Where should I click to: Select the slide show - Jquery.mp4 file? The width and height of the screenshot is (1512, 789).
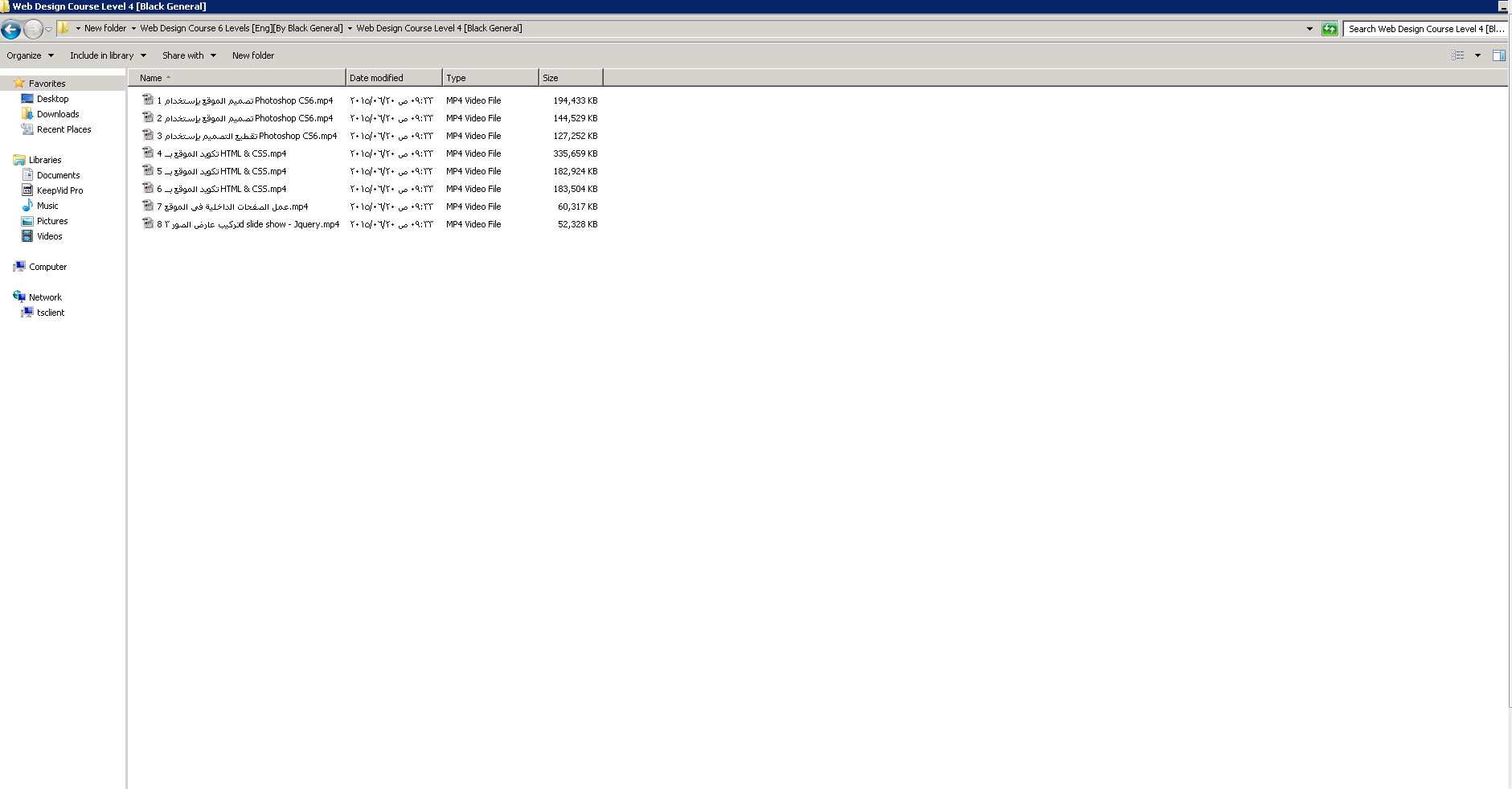248,224
